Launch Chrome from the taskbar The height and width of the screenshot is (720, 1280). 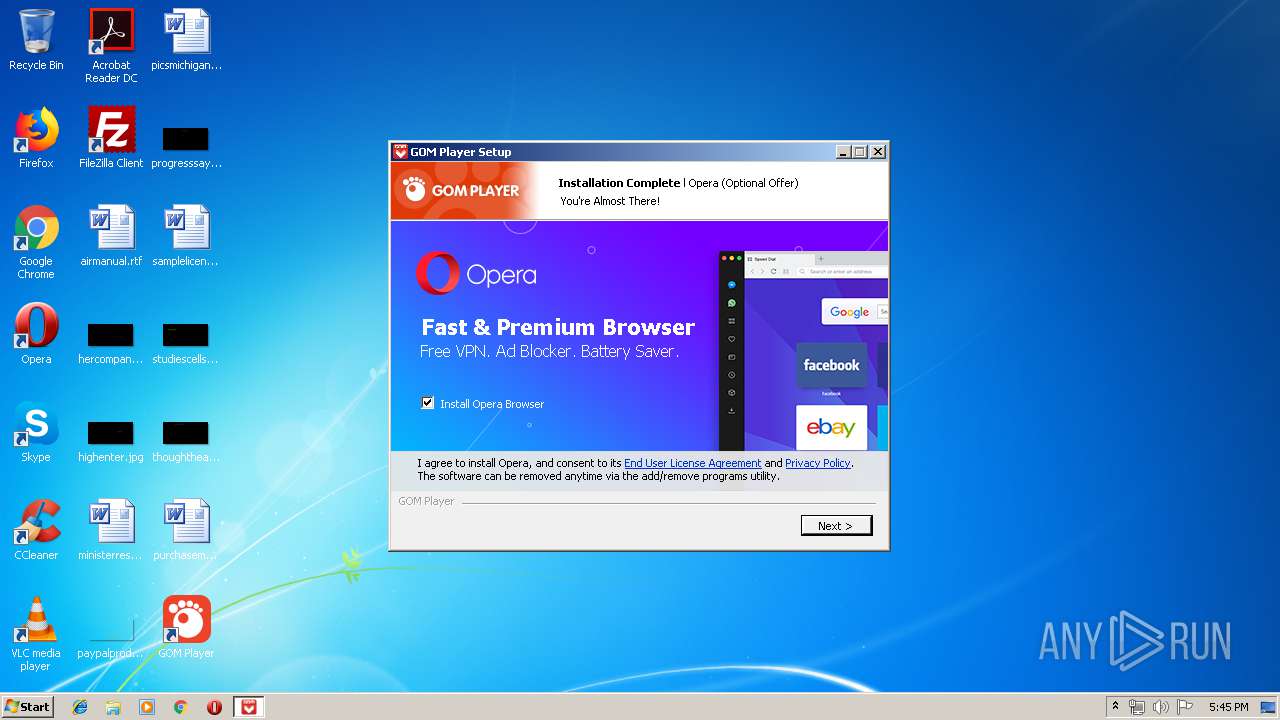pos(181,707)
